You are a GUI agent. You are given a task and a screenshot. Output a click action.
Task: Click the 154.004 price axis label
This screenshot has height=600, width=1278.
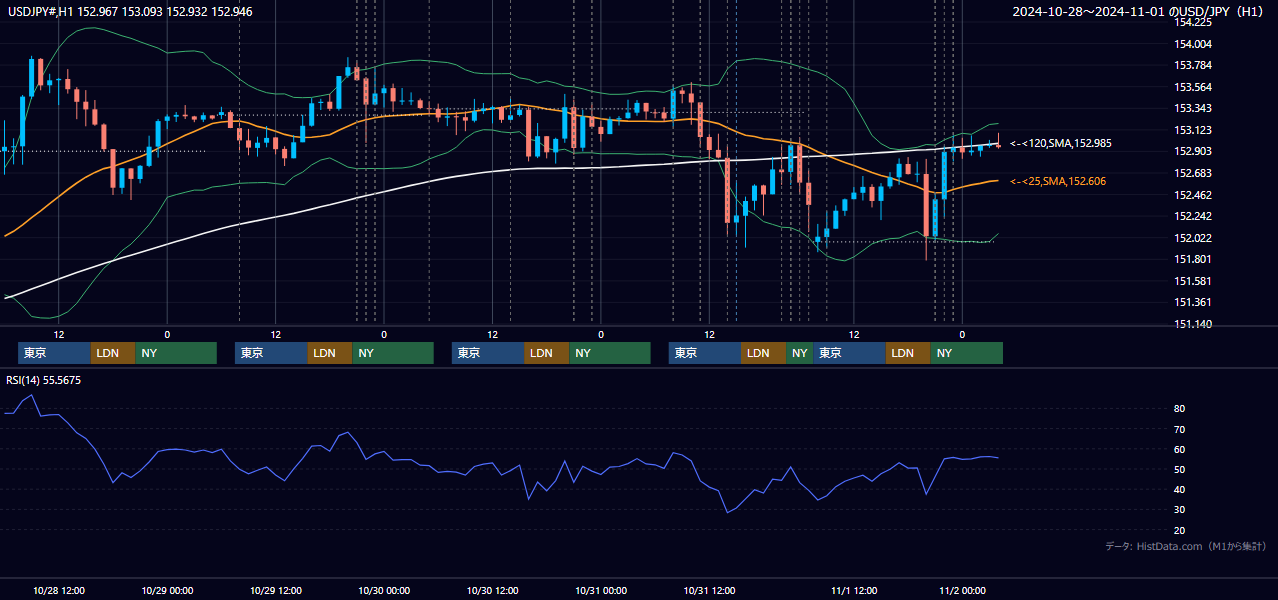1193,44
